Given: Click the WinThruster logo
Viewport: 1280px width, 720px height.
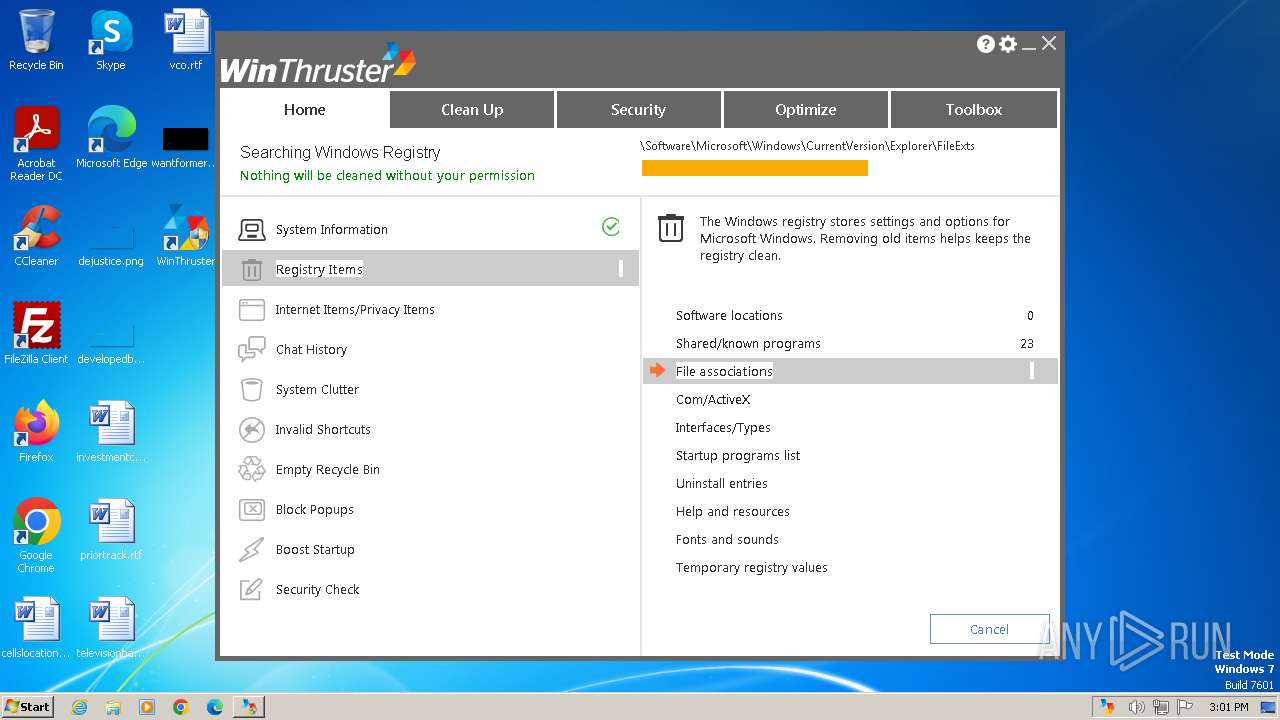Looking at the screenshot, I should 317,63.
